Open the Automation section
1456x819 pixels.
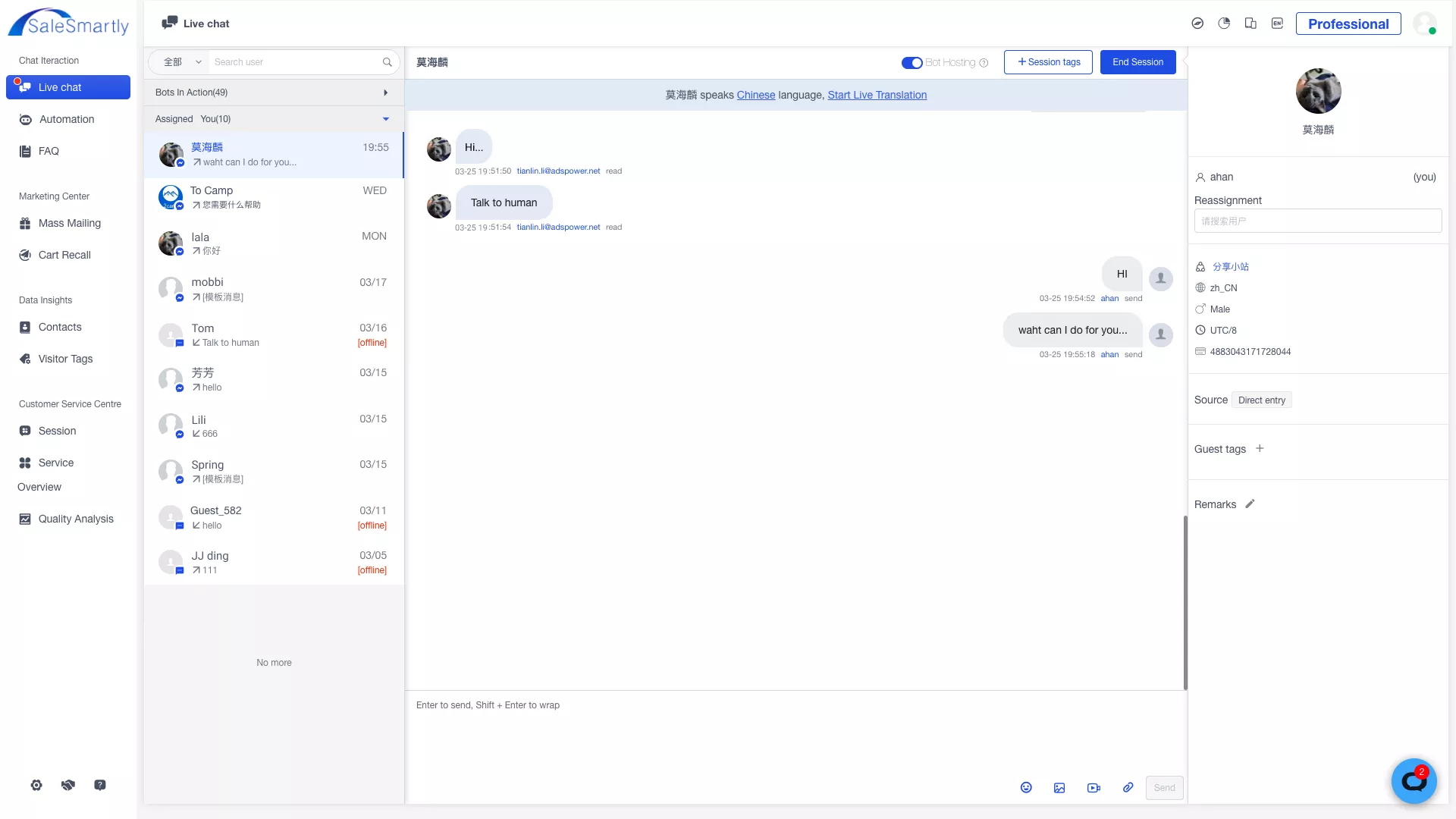(x=67, y=119)
